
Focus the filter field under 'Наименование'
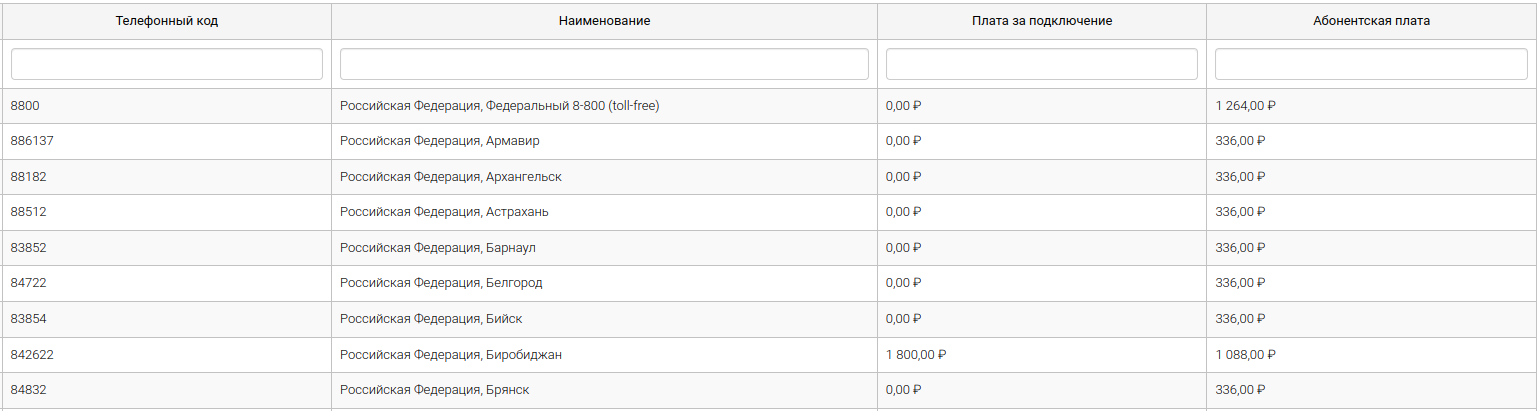[604, 64]
